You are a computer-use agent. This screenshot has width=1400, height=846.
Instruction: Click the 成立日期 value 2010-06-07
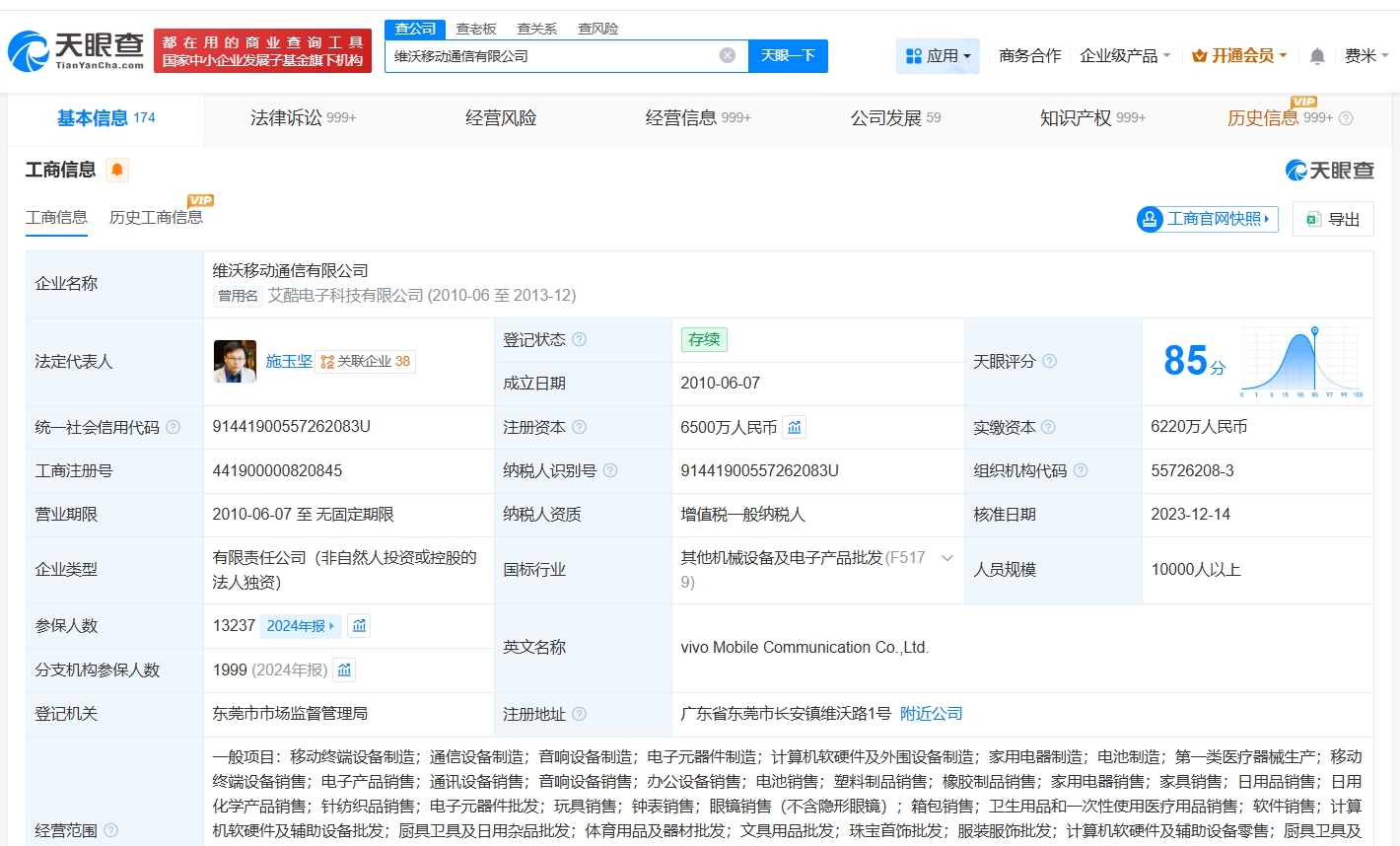coord(720,383)
